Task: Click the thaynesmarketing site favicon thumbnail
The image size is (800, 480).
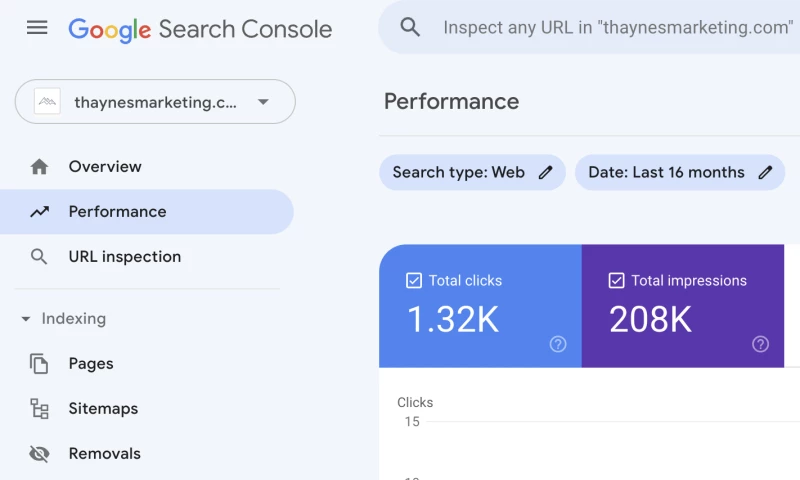Action: coord(47,102)
